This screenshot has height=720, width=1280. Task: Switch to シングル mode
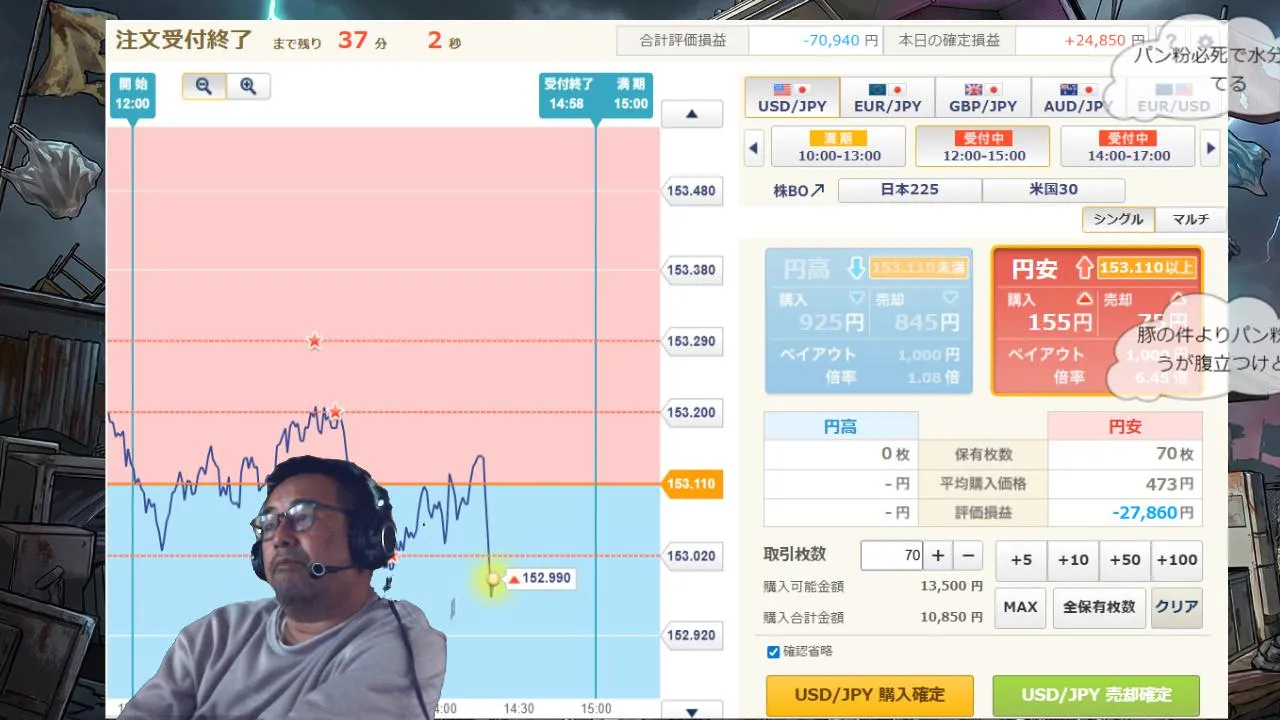pos(1118,219)
